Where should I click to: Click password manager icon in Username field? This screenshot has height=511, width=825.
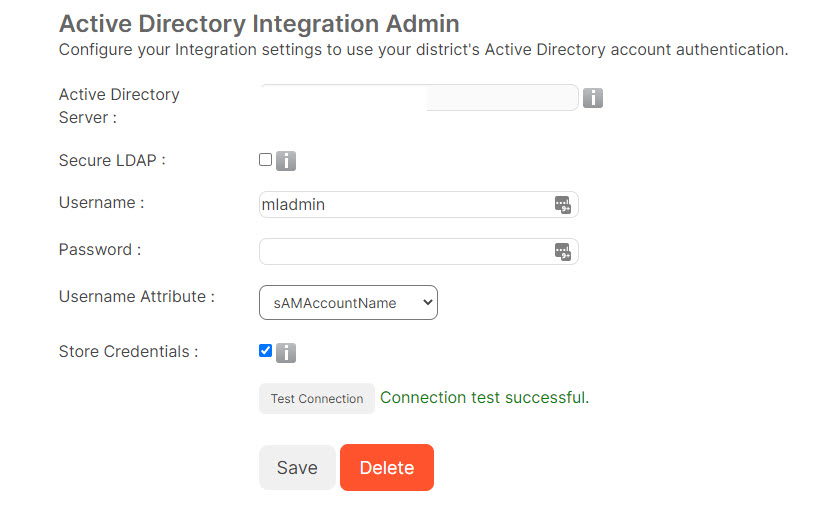click(x=562, y=205)
